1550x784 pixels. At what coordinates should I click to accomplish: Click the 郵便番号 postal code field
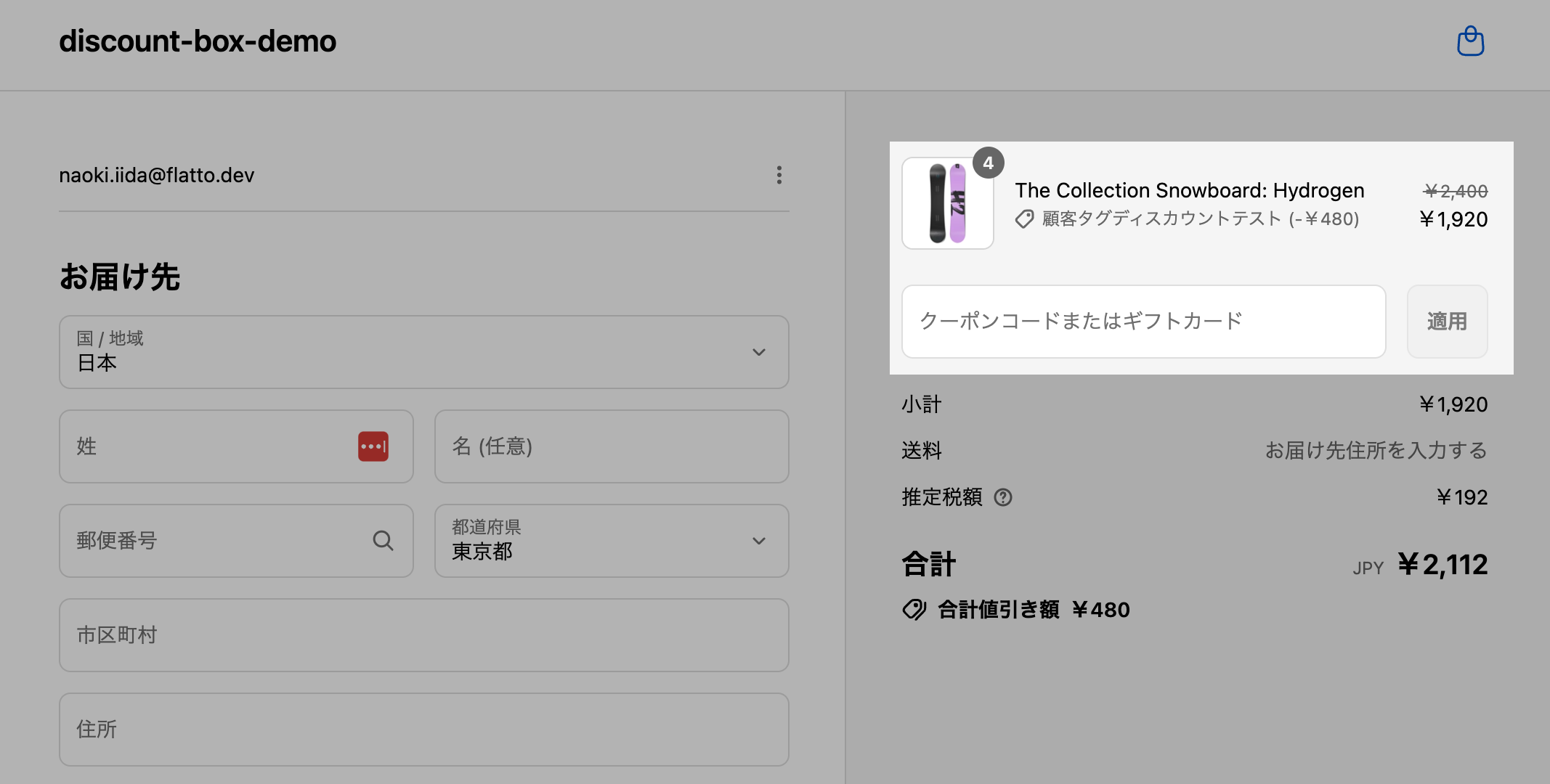pos(218,541)
